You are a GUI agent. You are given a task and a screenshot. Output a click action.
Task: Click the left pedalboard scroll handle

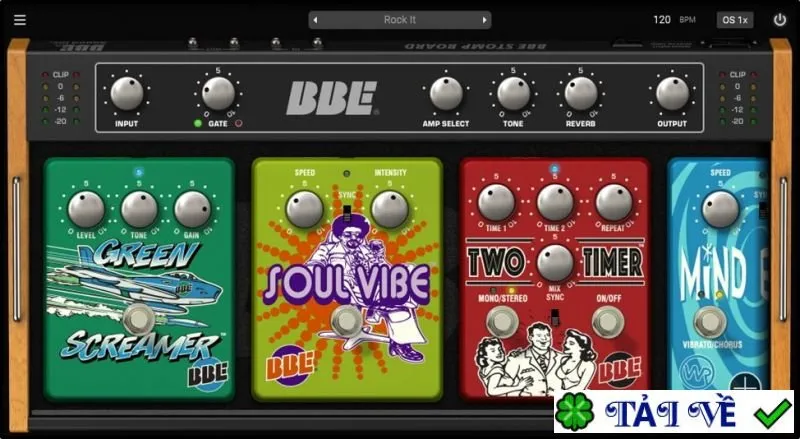point(17,249)
